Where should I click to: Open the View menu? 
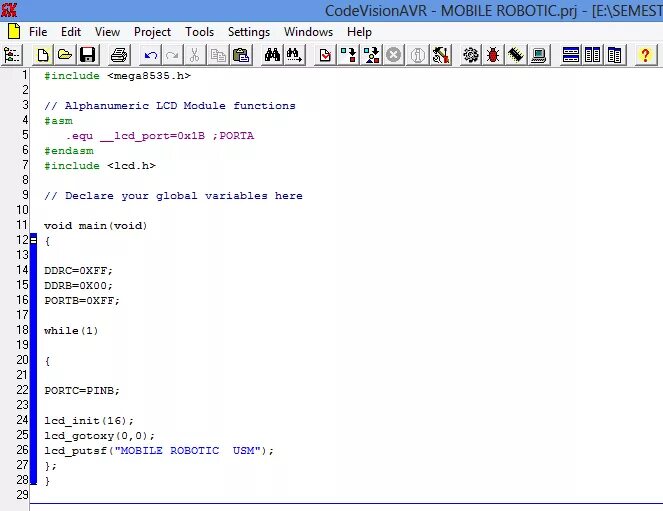click(x=107, y=32)
